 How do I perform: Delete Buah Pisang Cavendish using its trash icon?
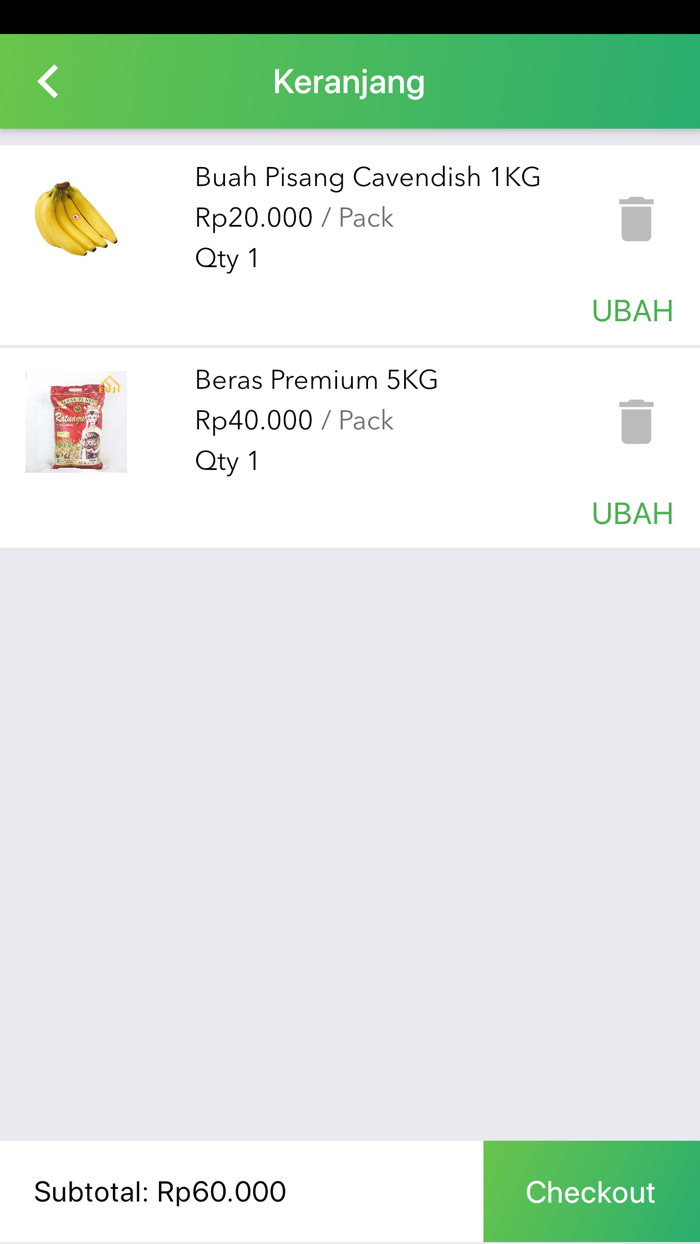coord(636,218)
